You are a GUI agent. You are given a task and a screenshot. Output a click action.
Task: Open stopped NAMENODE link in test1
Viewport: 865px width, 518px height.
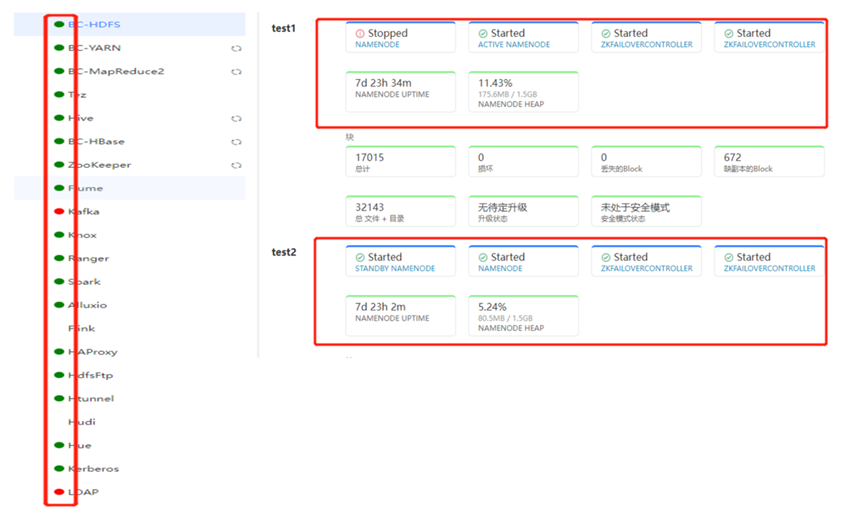click(x=377, y=45)
